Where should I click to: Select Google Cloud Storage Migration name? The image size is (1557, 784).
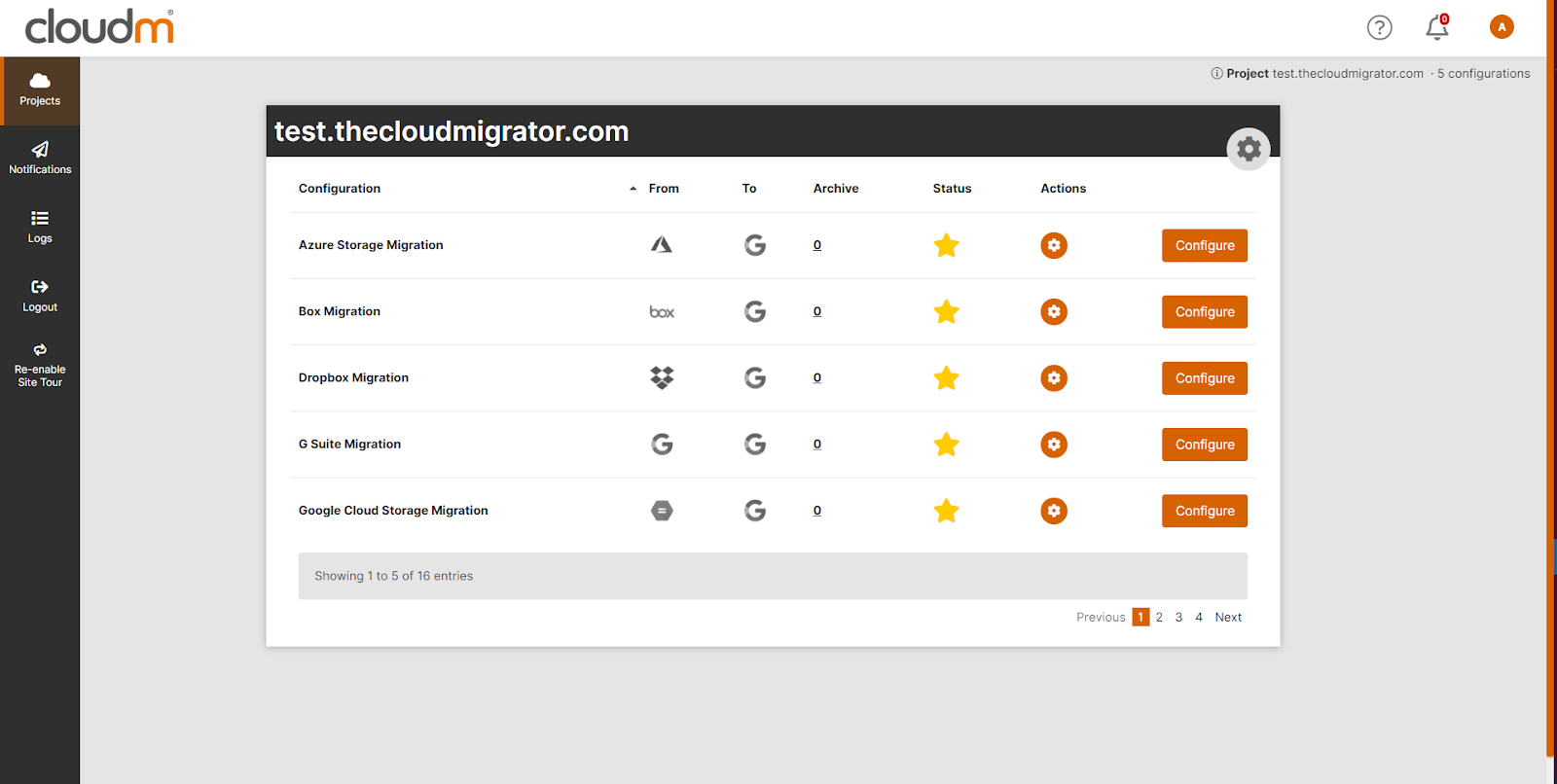393,510
